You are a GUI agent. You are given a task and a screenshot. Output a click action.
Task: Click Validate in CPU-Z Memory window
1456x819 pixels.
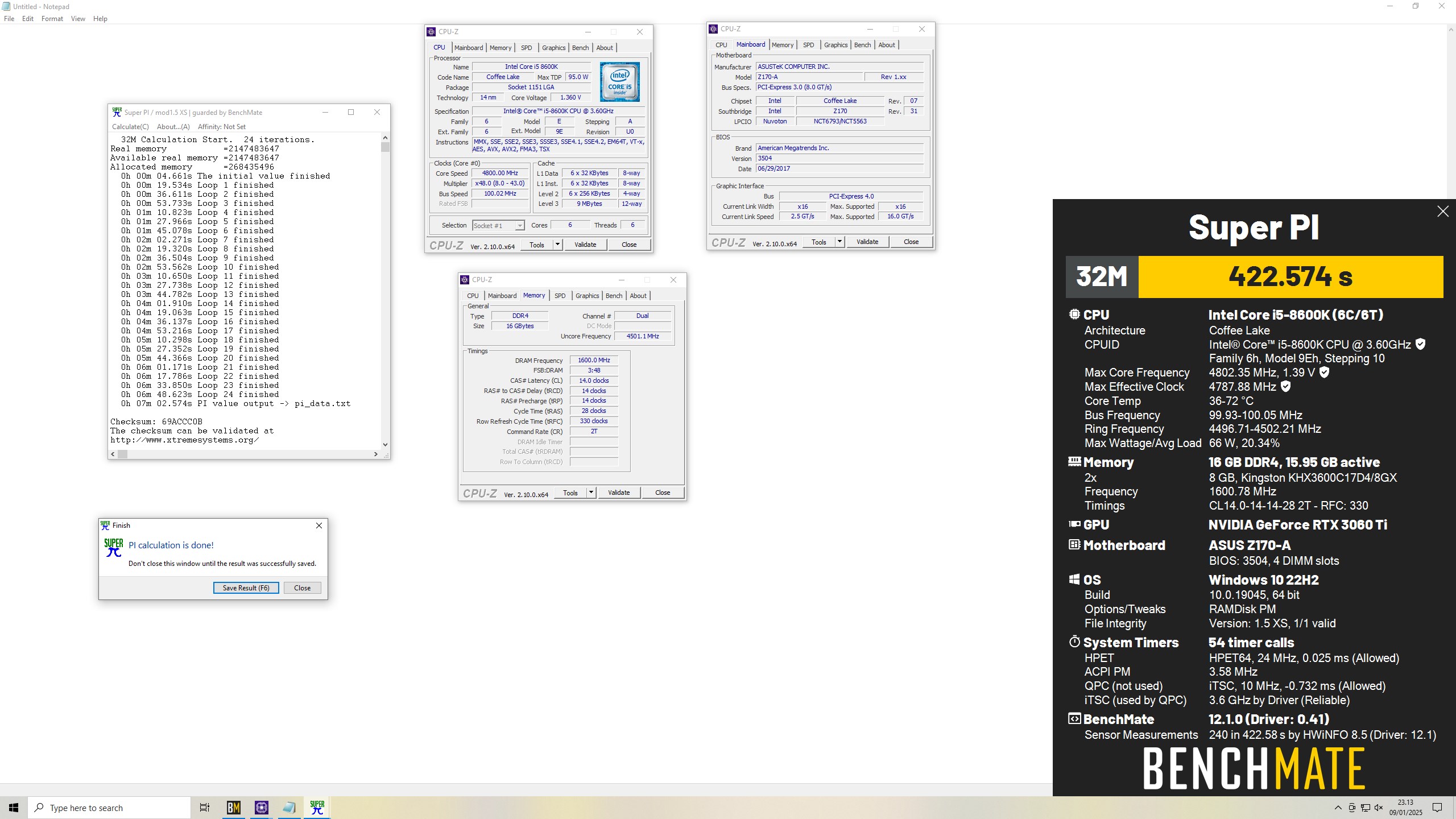[619, 493]
